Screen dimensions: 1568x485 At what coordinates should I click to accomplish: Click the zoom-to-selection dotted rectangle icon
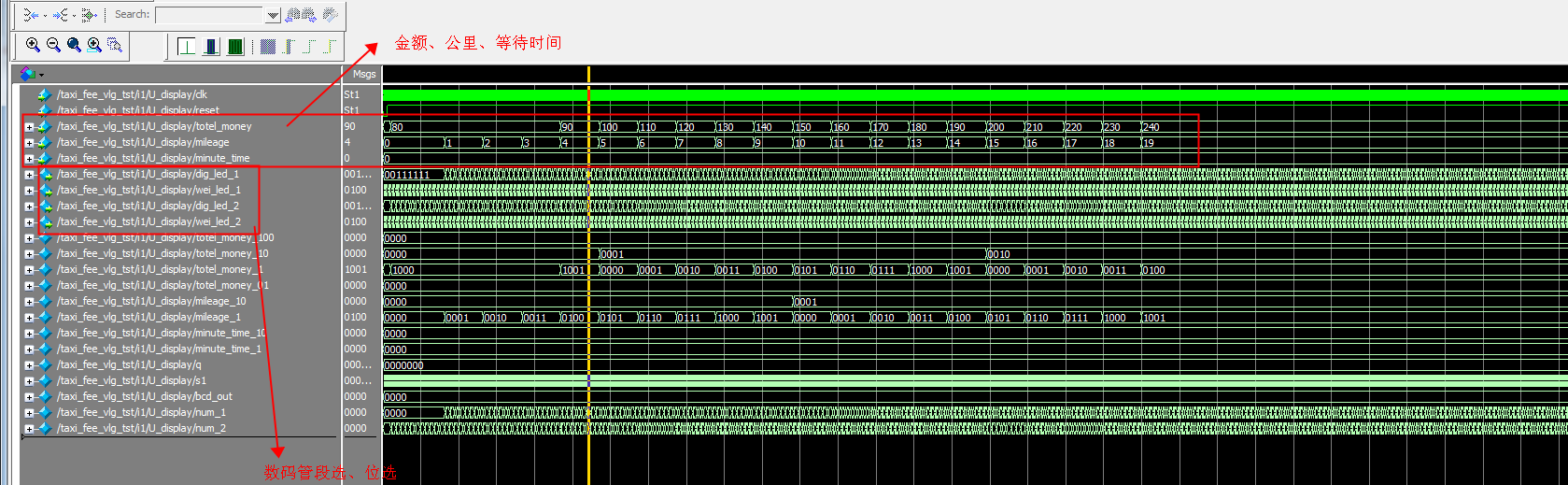click(x=115, y=45)
